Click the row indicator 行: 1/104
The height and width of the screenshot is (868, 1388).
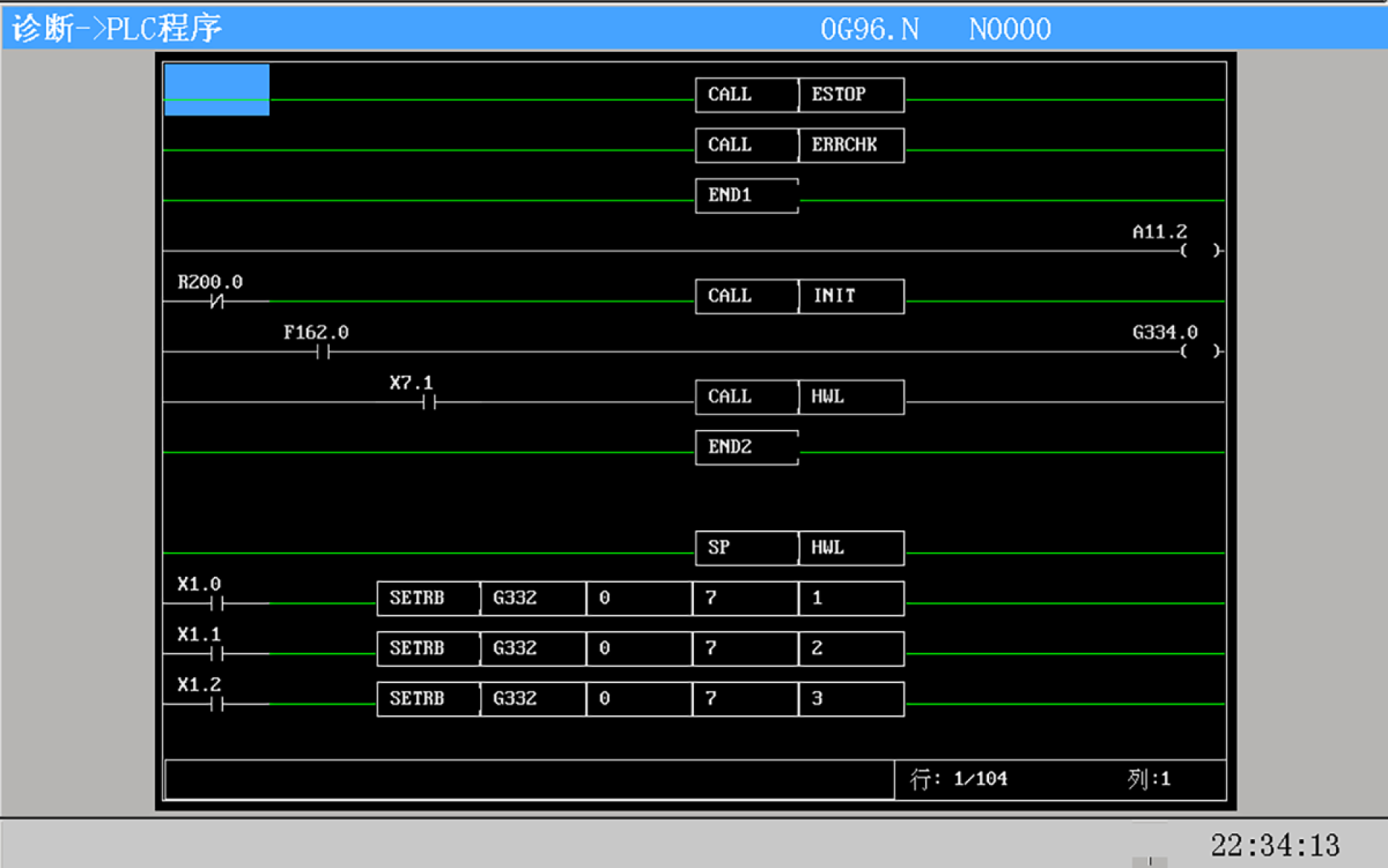(959, 778)
